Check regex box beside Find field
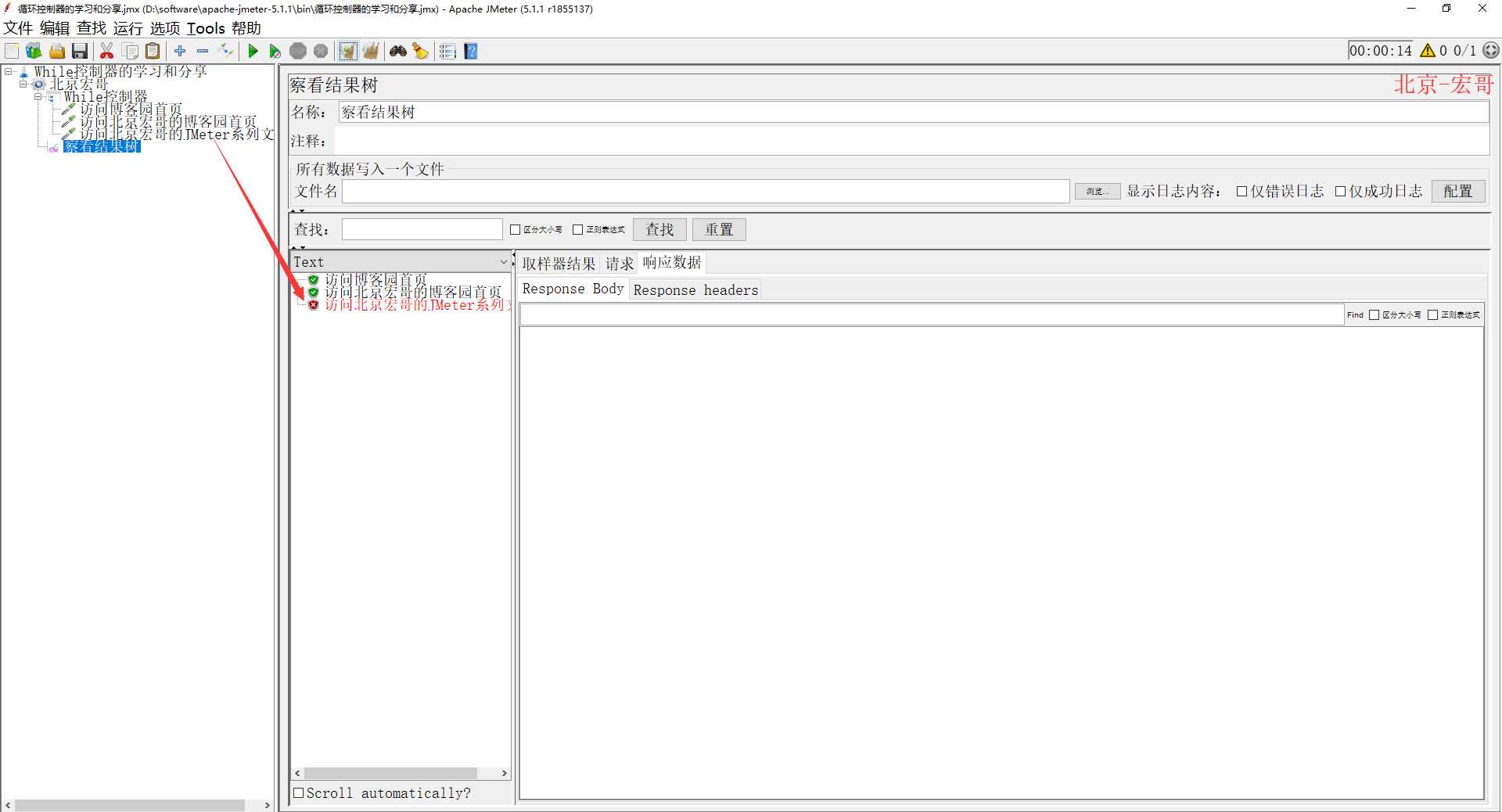 [1432, 315]
